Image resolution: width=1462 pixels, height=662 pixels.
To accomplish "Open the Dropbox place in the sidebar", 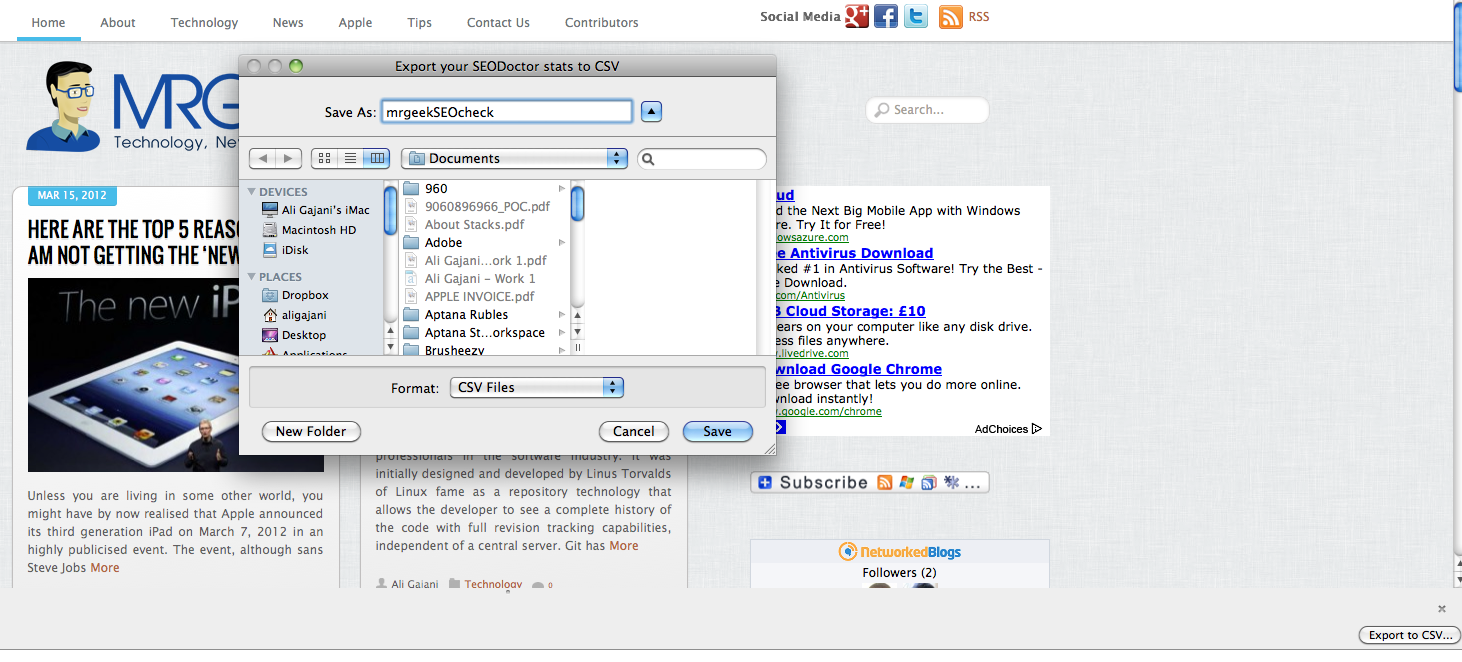I will [x=296, y=295].
